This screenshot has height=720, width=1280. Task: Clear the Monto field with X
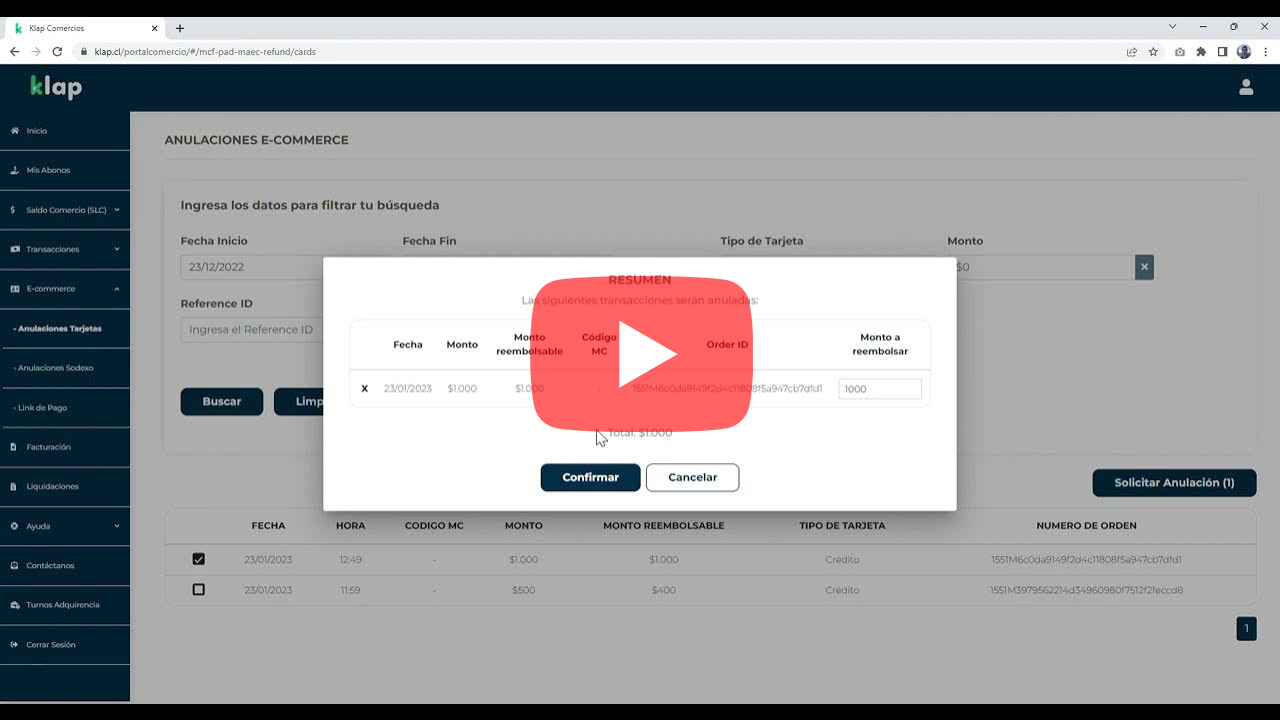coord(1144,267)
